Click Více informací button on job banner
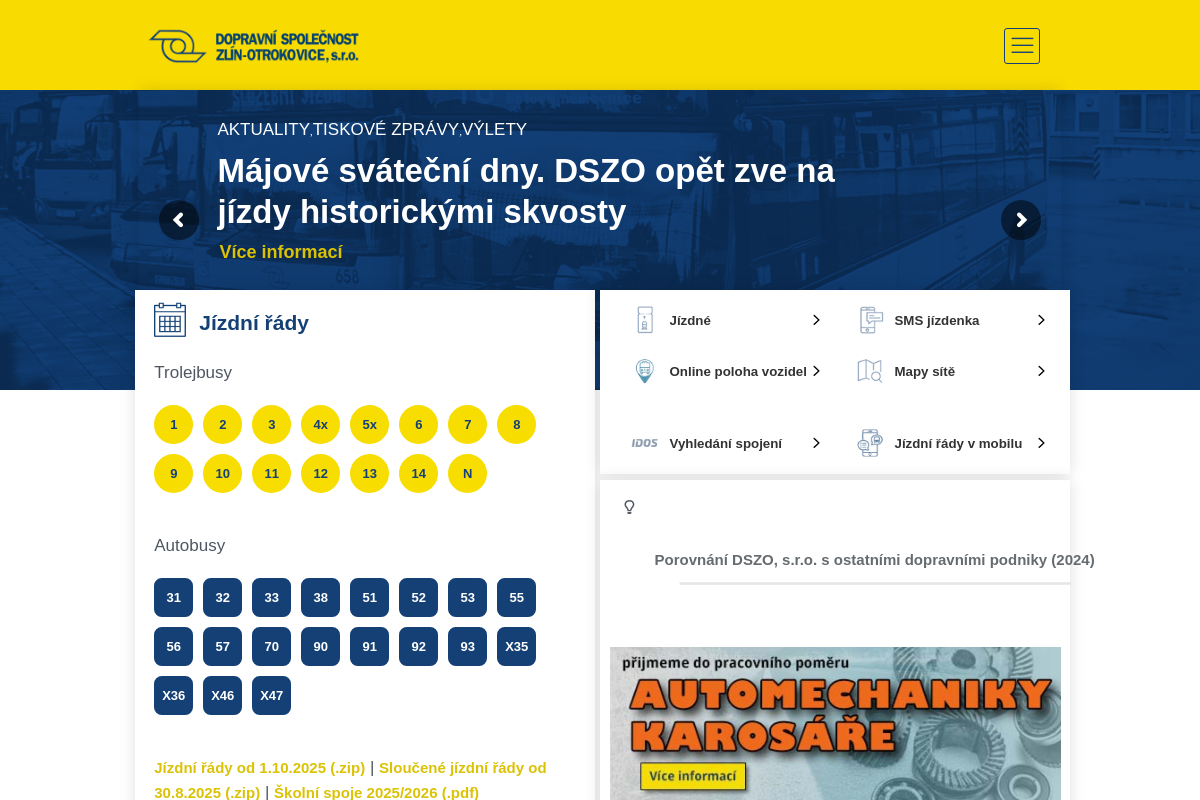1200x800 pixels. click(x=693, y=776)
